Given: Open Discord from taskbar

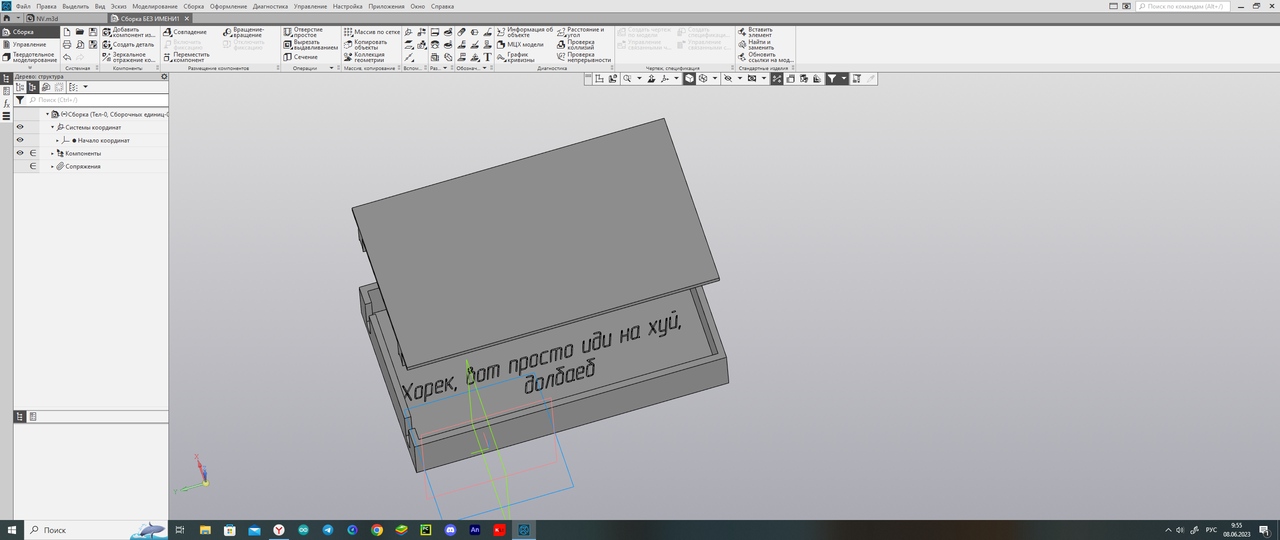Looking at the screenshot, I should 451,529.
